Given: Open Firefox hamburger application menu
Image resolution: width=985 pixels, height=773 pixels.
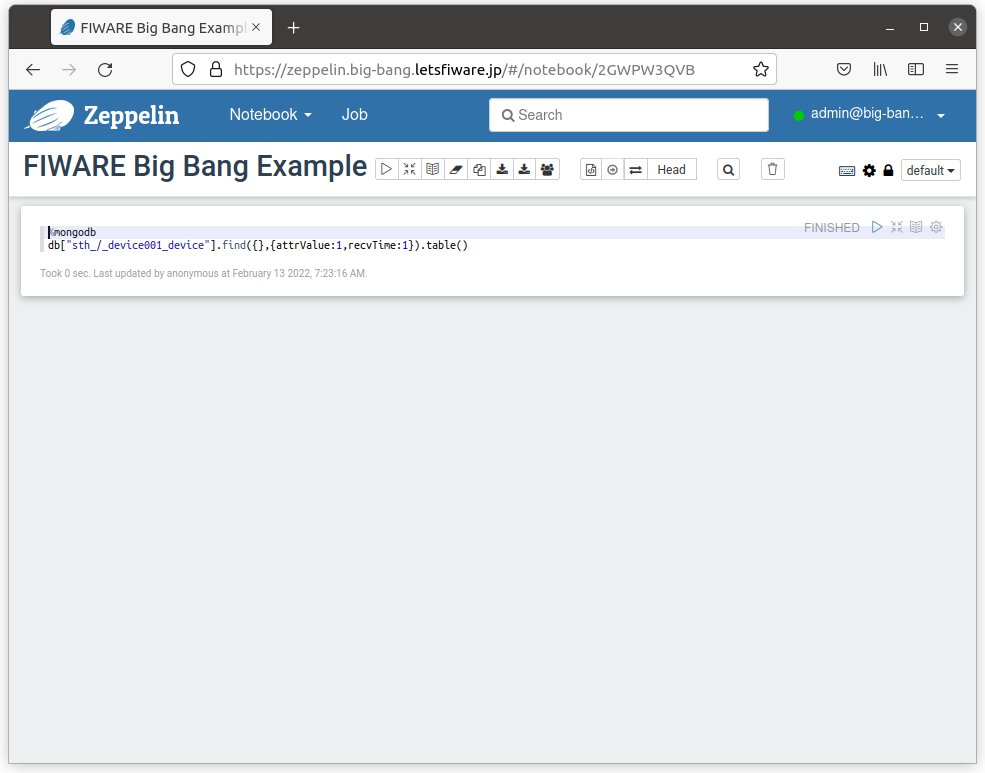Looking at the screenshot, I should [x=952, y=70].
